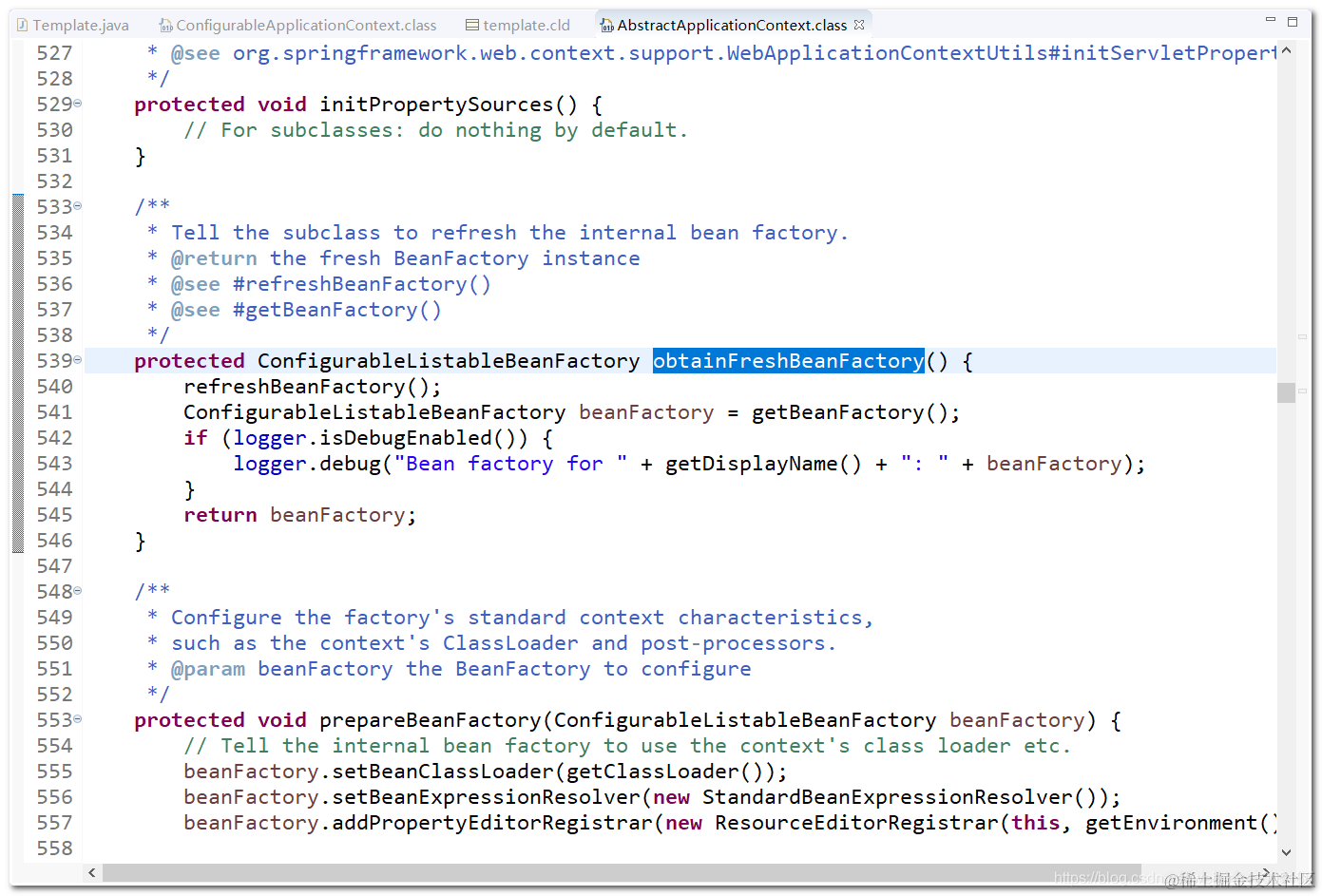
Task: Close the AbstractApplicationContext.class tab
Action: tap(859, 25)
